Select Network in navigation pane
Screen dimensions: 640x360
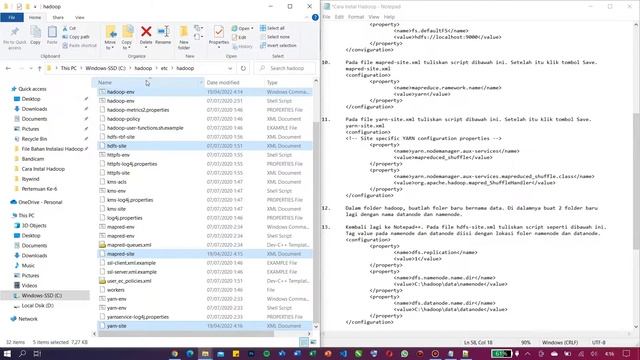(28, 319)
